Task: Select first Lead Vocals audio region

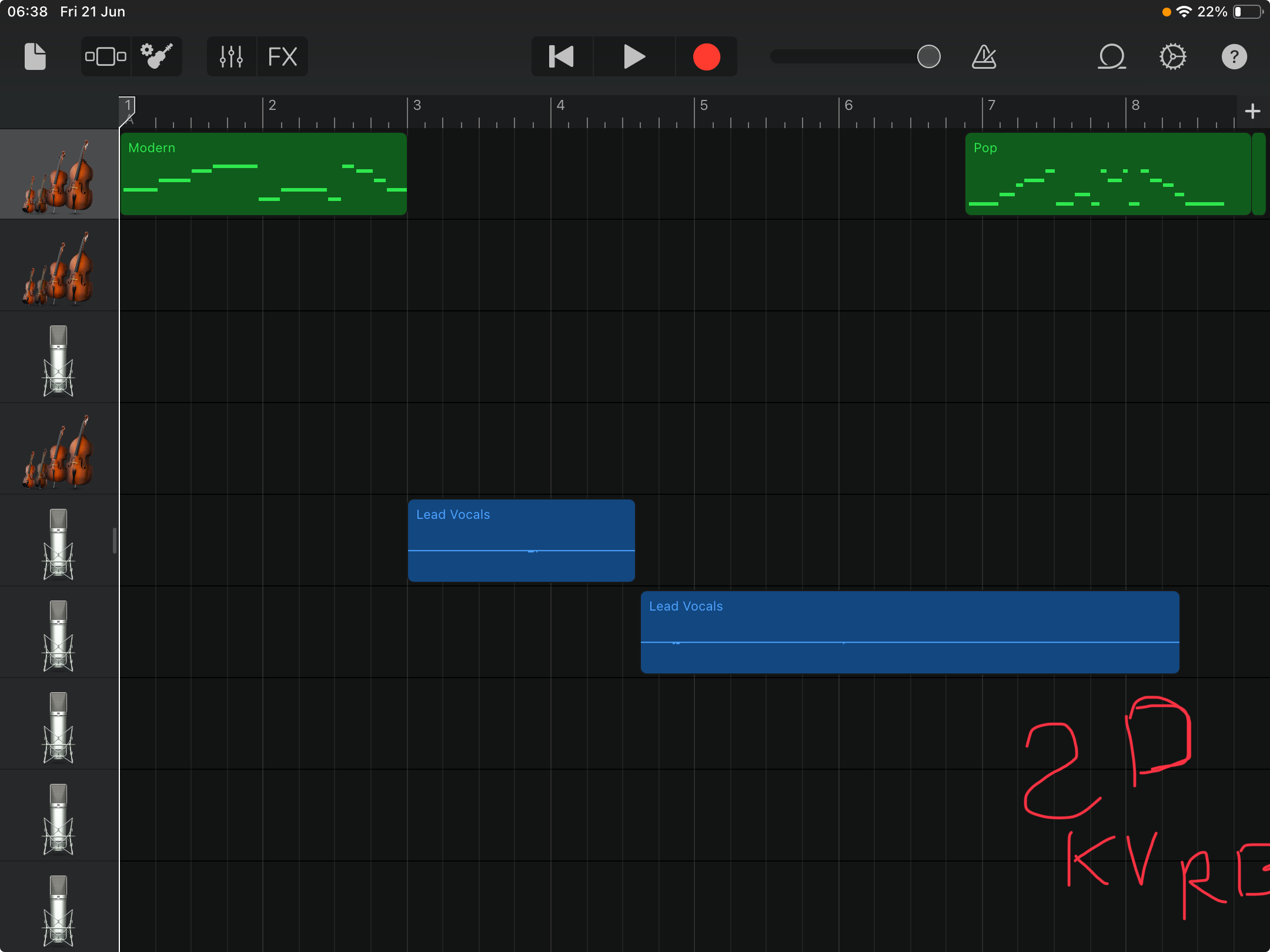Action: pos(521,541)
